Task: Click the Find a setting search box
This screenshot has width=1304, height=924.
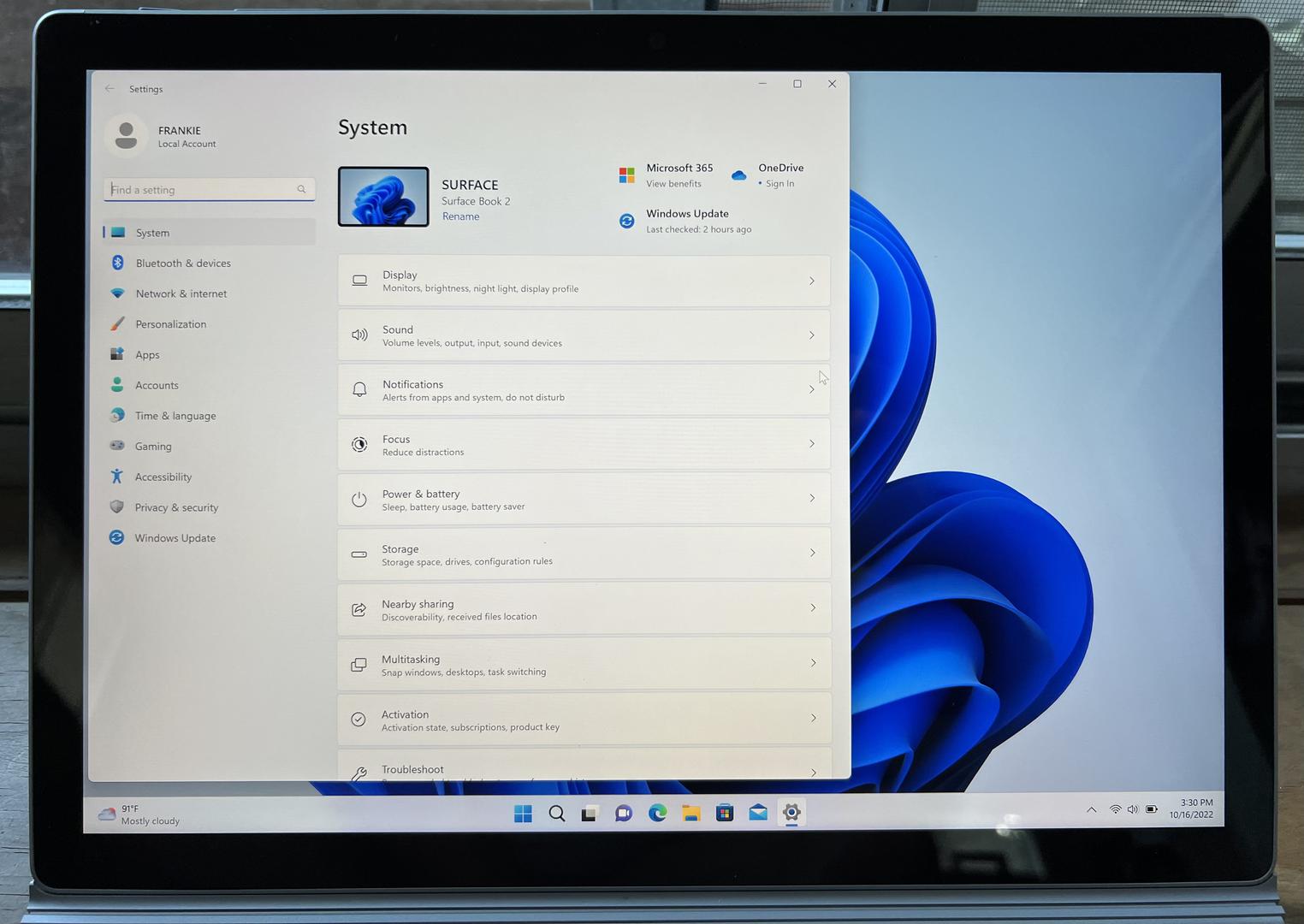Action: pos(203,189)
